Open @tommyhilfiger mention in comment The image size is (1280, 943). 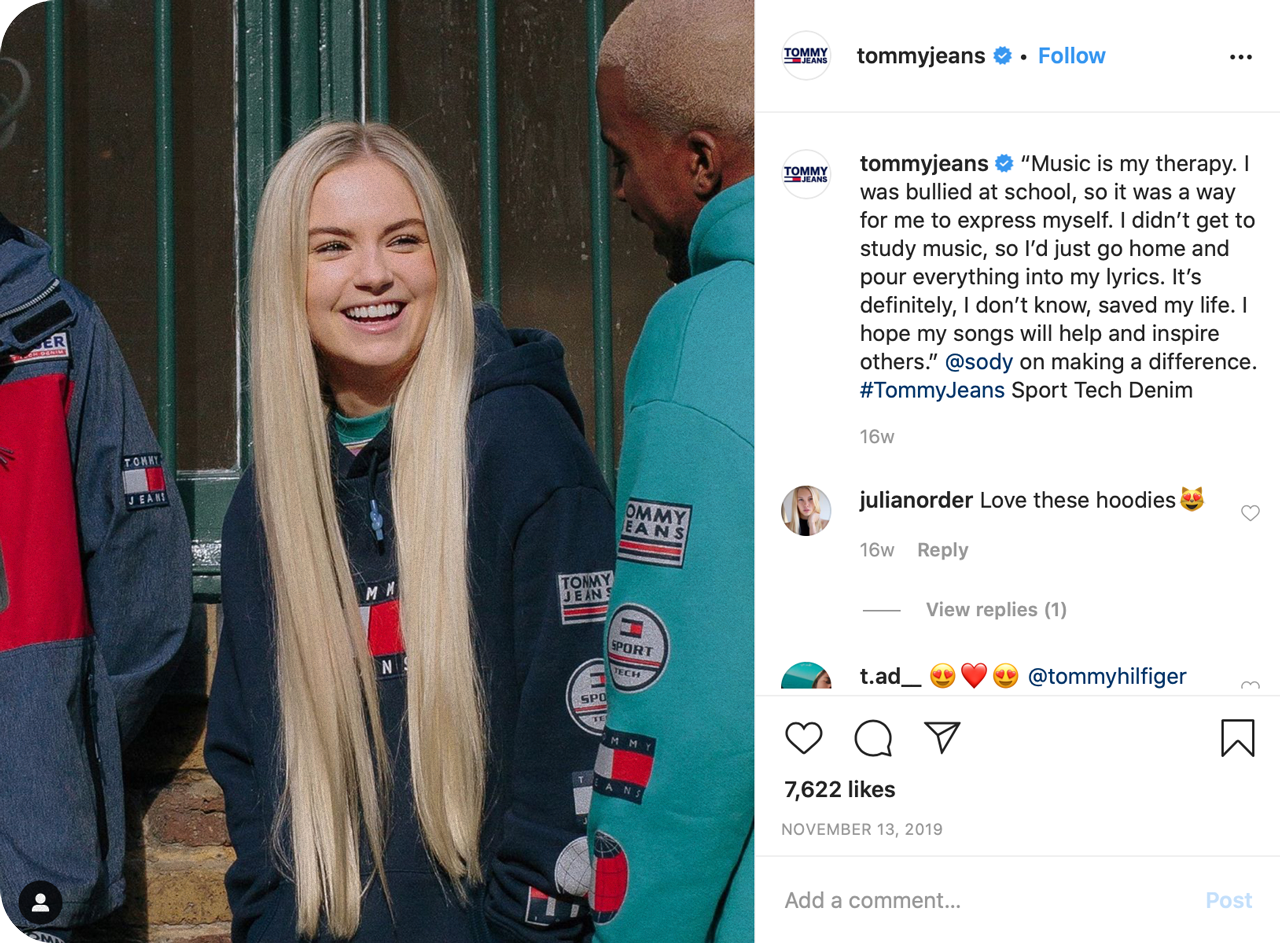[x=1107, y=677]
